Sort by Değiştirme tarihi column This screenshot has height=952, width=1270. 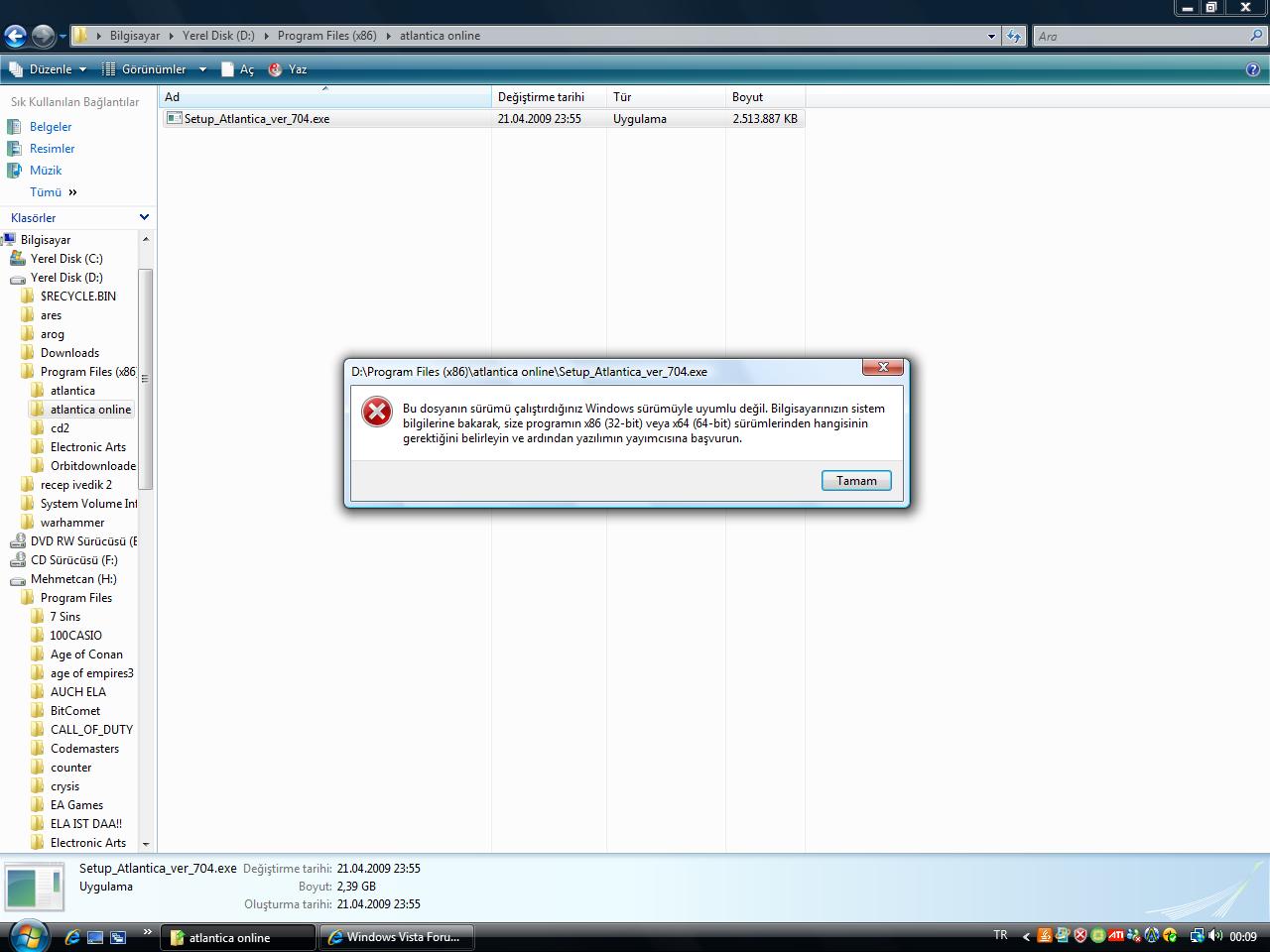pos(549,97)
